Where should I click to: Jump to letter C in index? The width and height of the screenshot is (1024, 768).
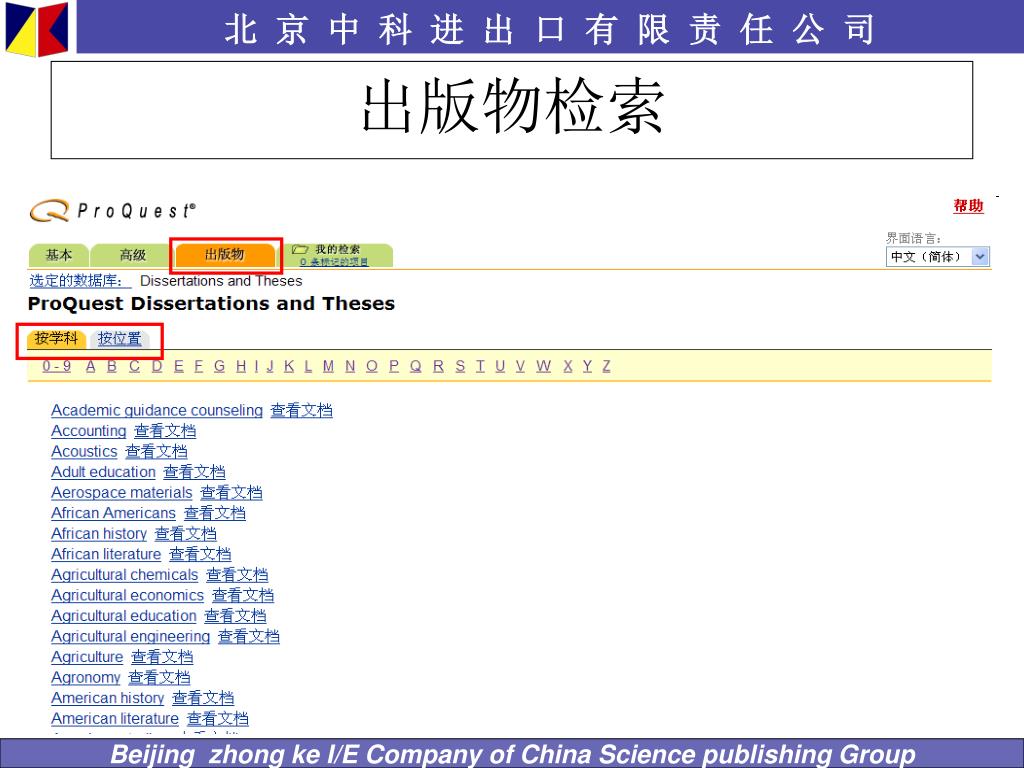click(134, 366)
